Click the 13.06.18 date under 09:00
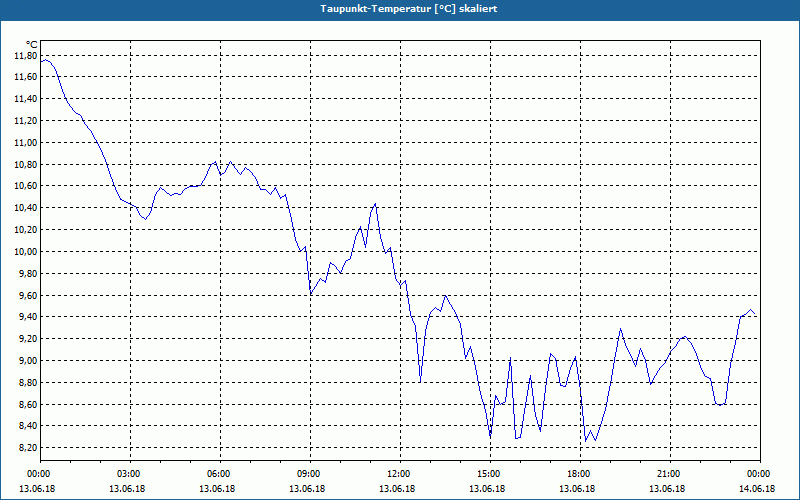The width and height of the screenshot is (800, 500). (x=307, y=489)
